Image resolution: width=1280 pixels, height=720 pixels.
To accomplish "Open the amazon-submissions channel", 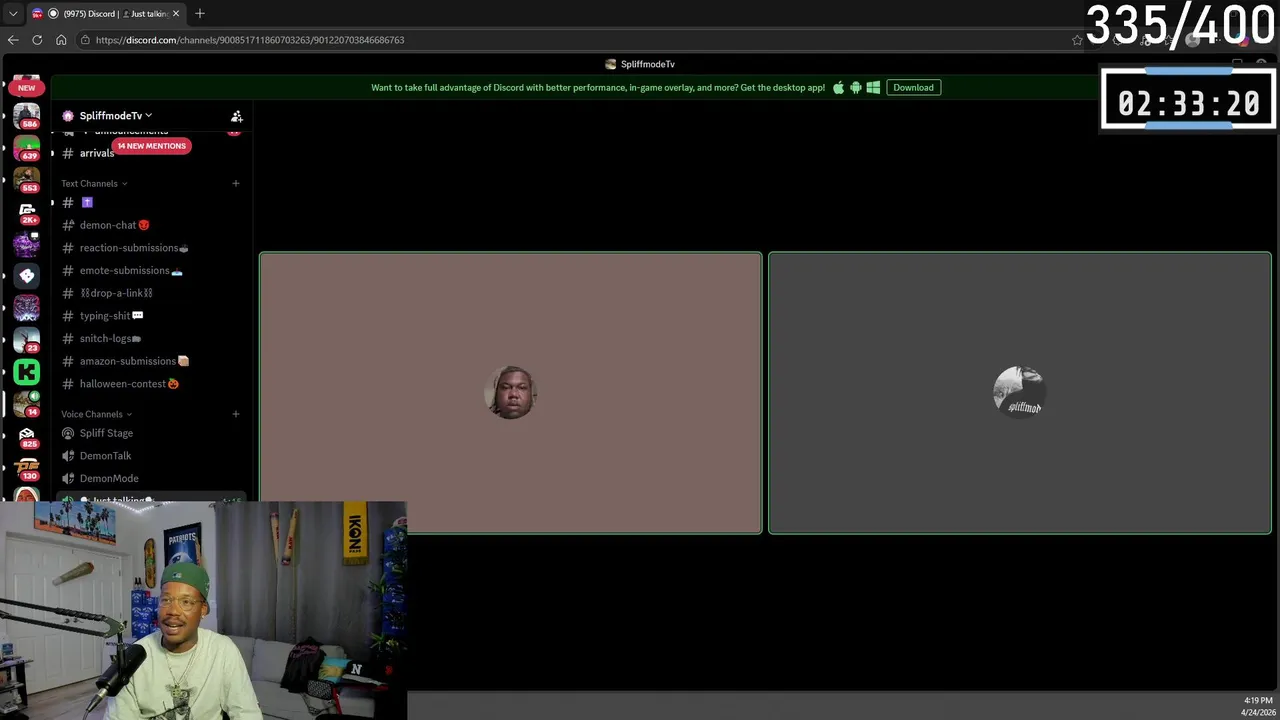I will (150, 361).
